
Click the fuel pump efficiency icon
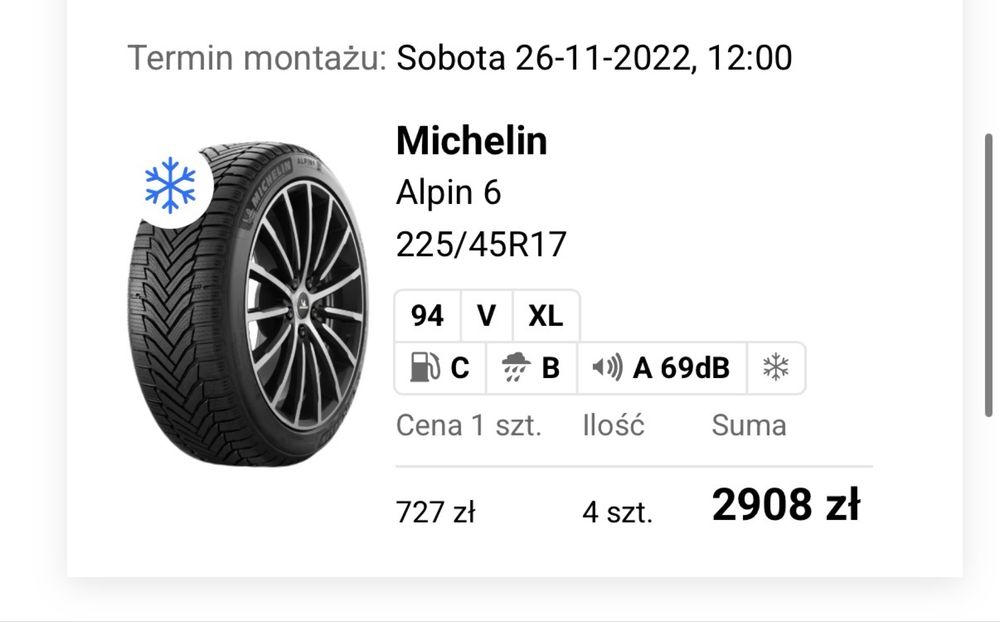coord(425,368)
